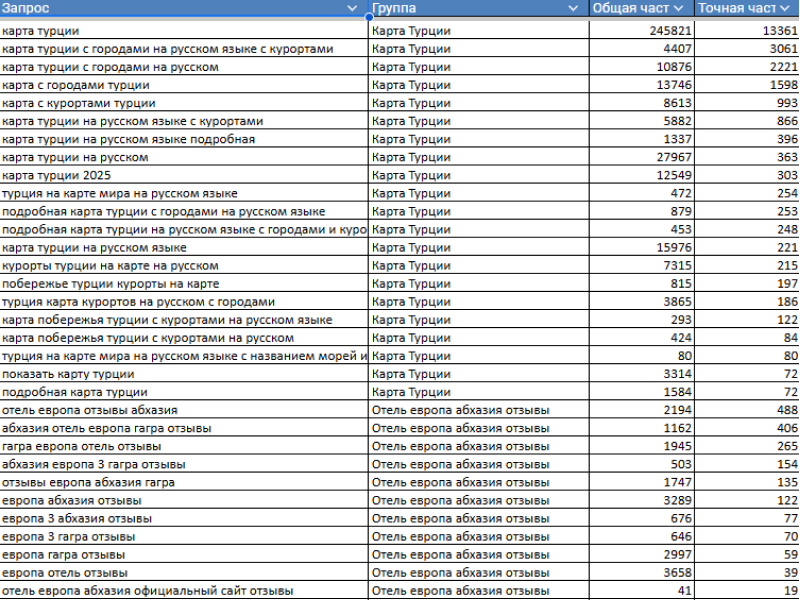Screen dimensions: 800x600
Task: Select the cell 'карта турции 2025'
Action: 184,175
